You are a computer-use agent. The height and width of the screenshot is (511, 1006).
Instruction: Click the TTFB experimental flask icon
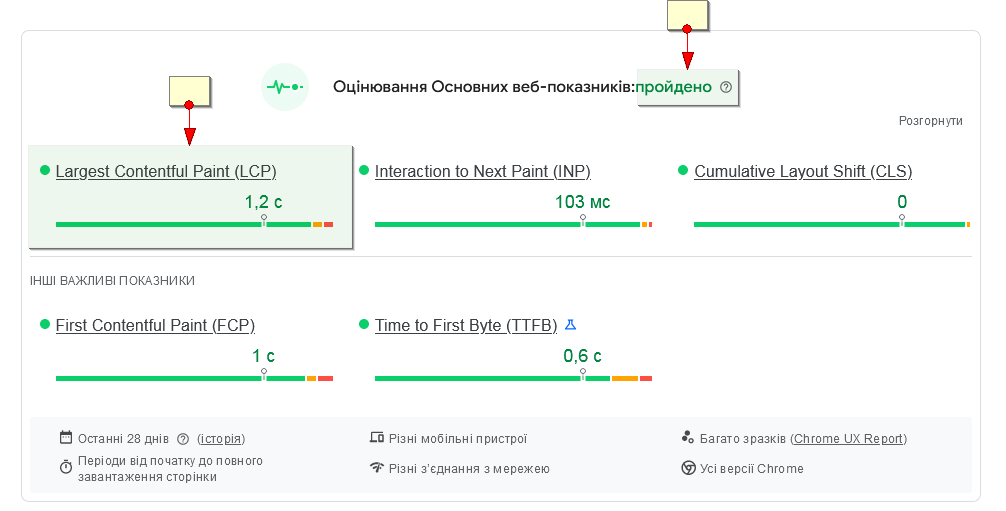tap(571, 325)
